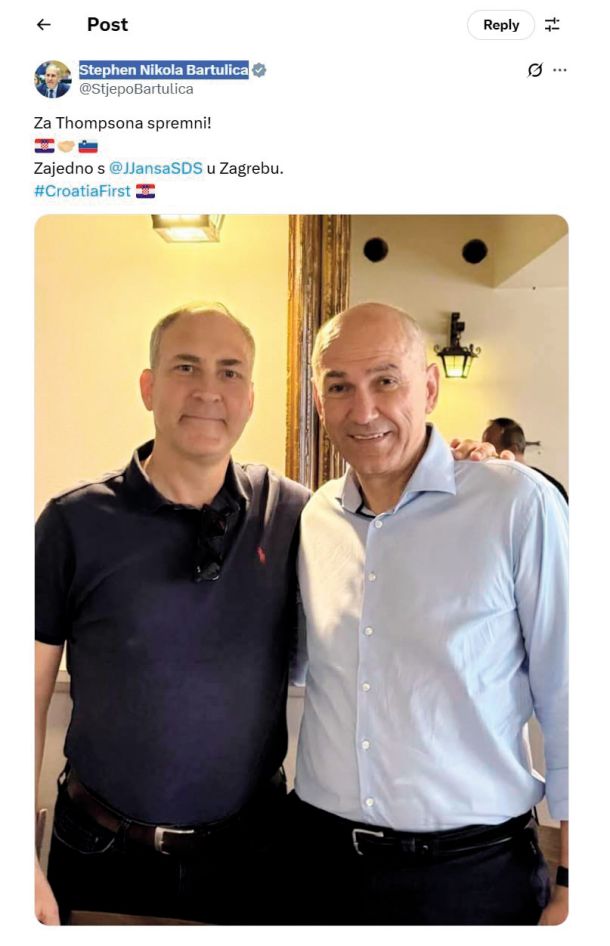Open Stephen Bartulica's profile avatar
The image size is (610, 946).
pyautogui.click(x=52, y=79)
